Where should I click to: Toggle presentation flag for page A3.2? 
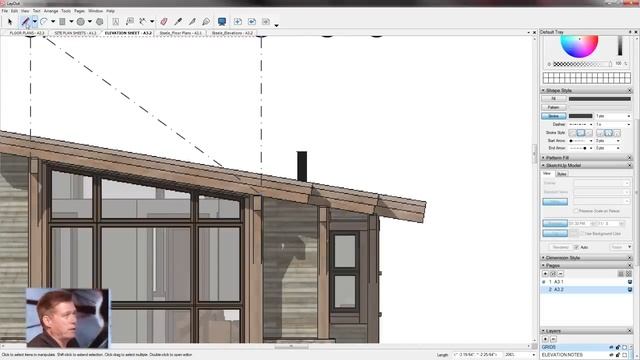coord(630,289)
